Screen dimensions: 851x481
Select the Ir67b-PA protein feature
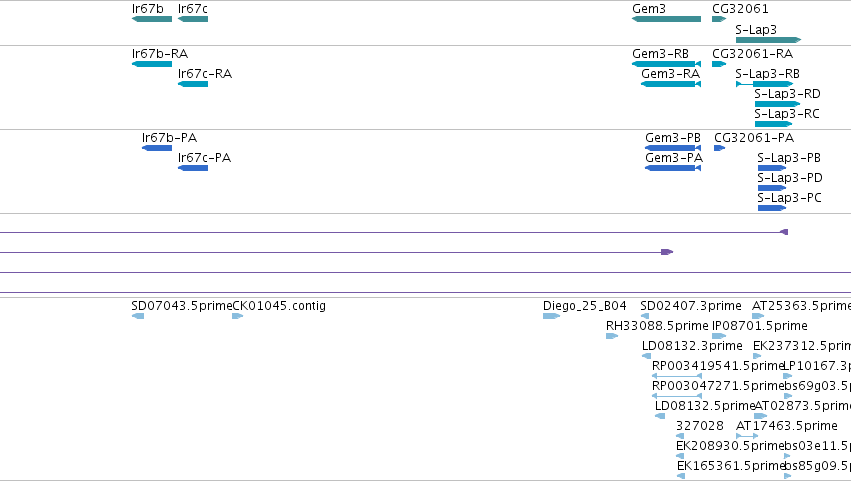click(x=157, y=148)
